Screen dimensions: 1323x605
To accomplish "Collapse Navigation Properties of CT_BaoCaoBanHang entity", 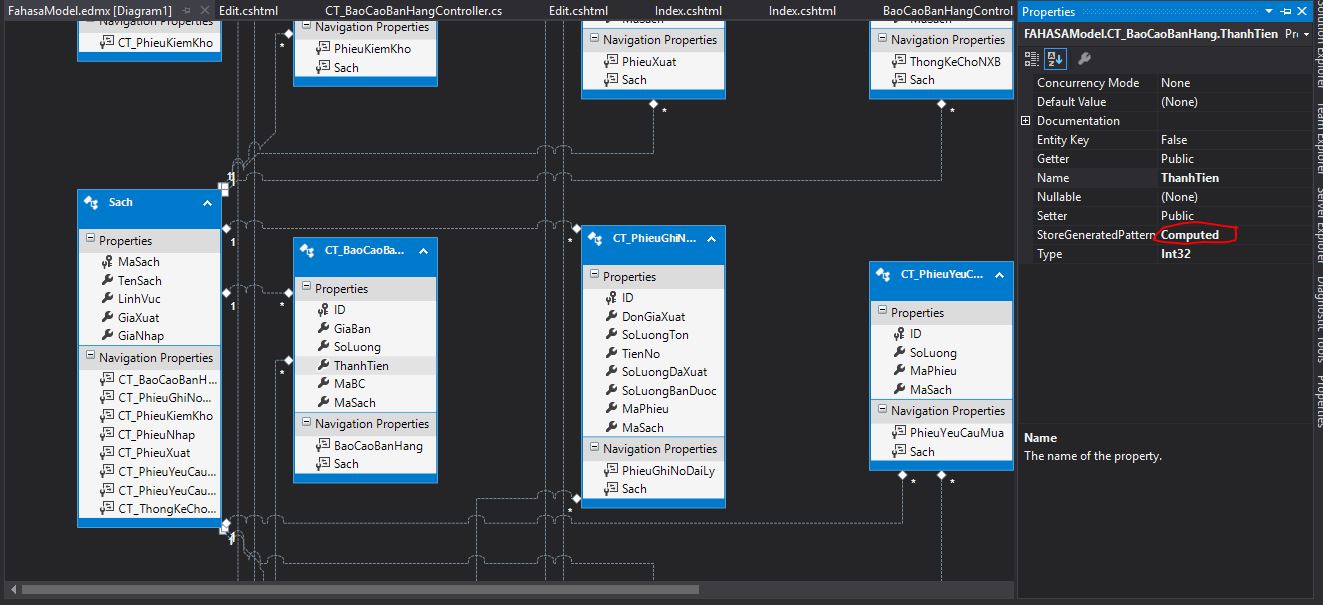I will (306, 424).
